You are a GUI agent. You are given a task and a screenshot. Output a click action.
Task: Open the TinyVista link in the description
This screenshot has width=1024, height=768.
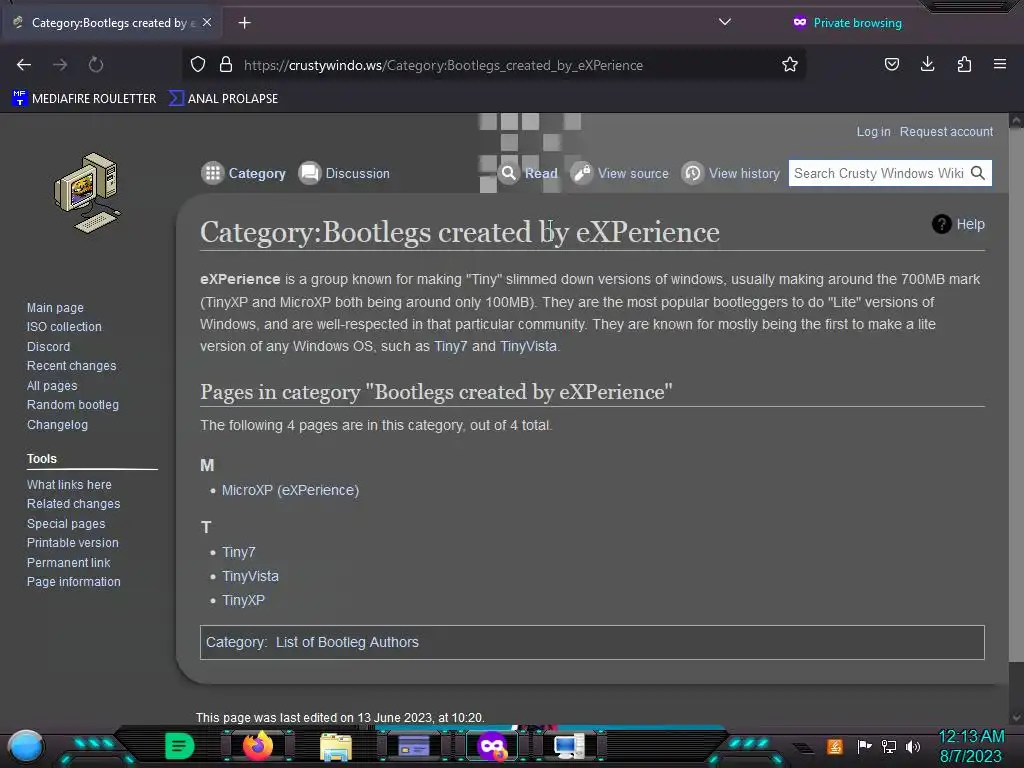528,346
